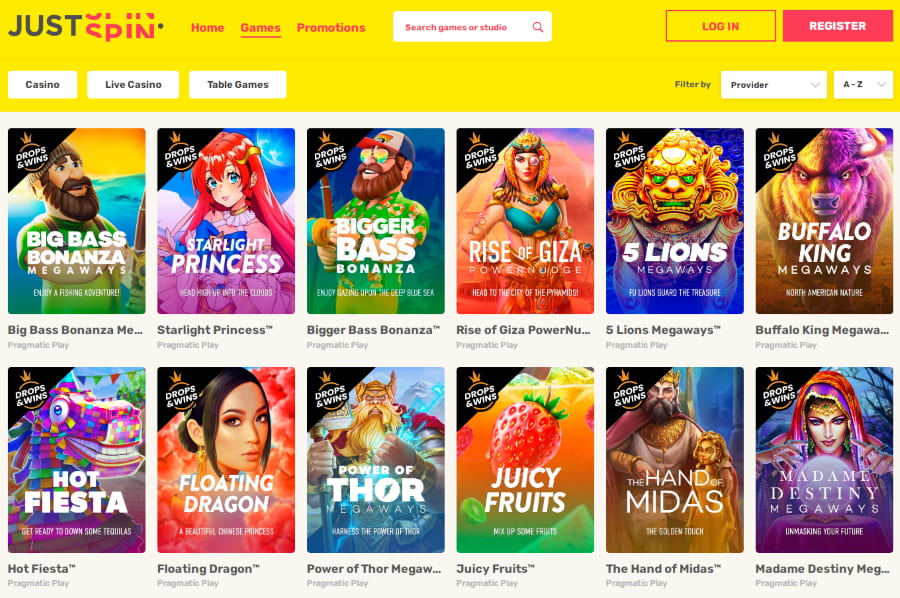The height and width of the screenshot is (598, 900).
Task: Expand the Provider filter dropdown
Action: [x=773, y=84]
